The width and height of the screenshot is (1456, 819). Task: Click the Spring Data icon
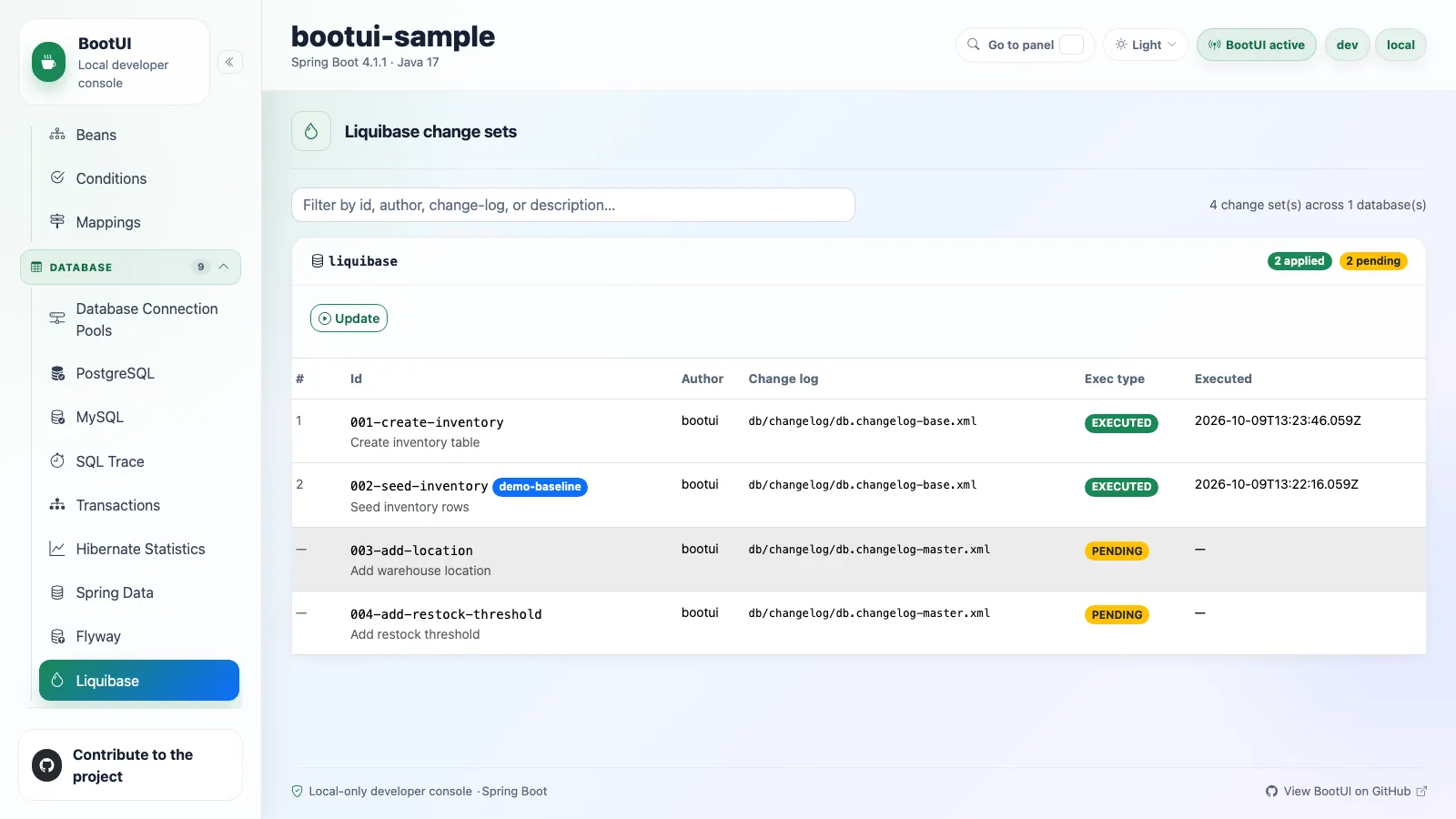[57, 592]
